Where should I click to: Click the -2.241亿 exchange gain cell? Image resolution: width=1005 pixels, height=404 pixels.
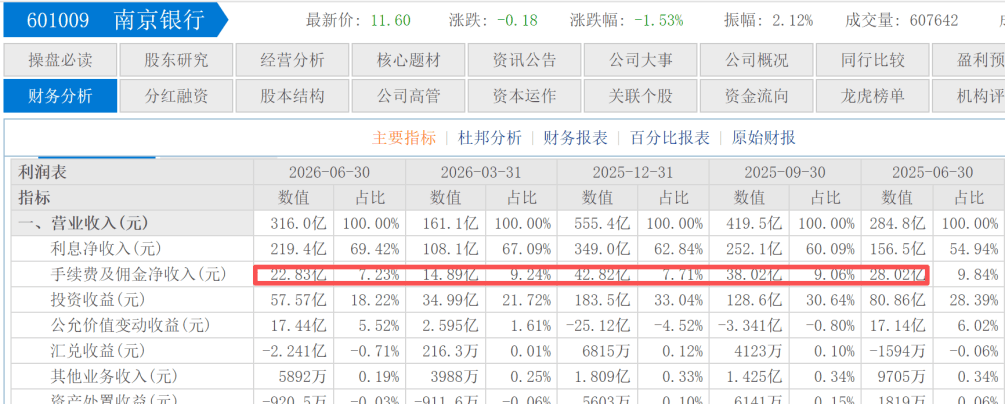click(x=295, y=351)
